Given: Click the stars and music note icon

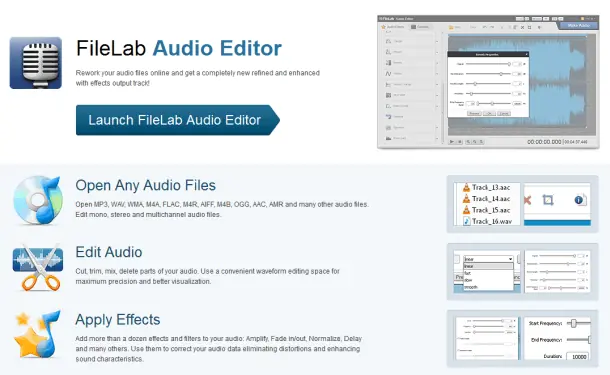Looking at the screenshot, I should (37, 334).
